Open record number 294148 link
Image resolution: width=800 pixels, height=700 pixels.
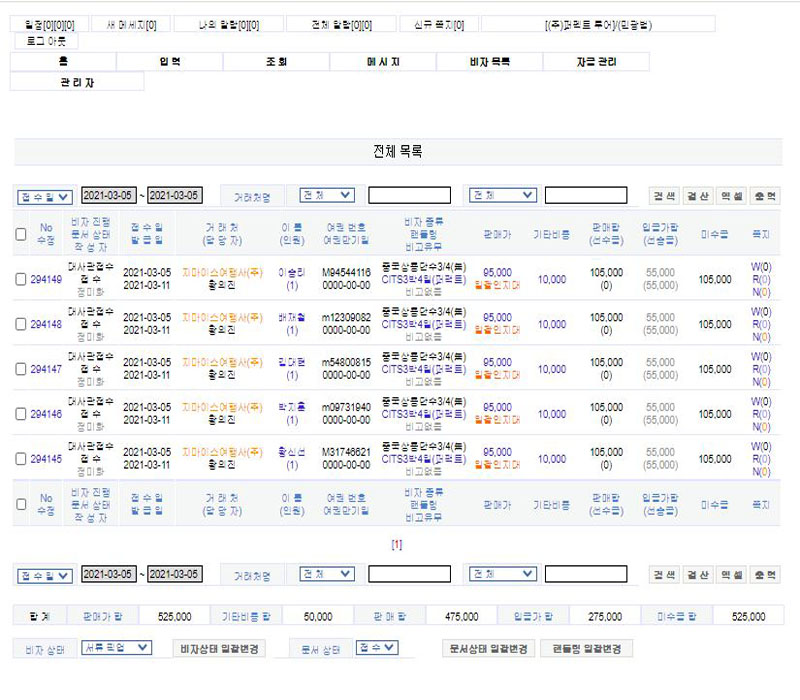(46, 325)
